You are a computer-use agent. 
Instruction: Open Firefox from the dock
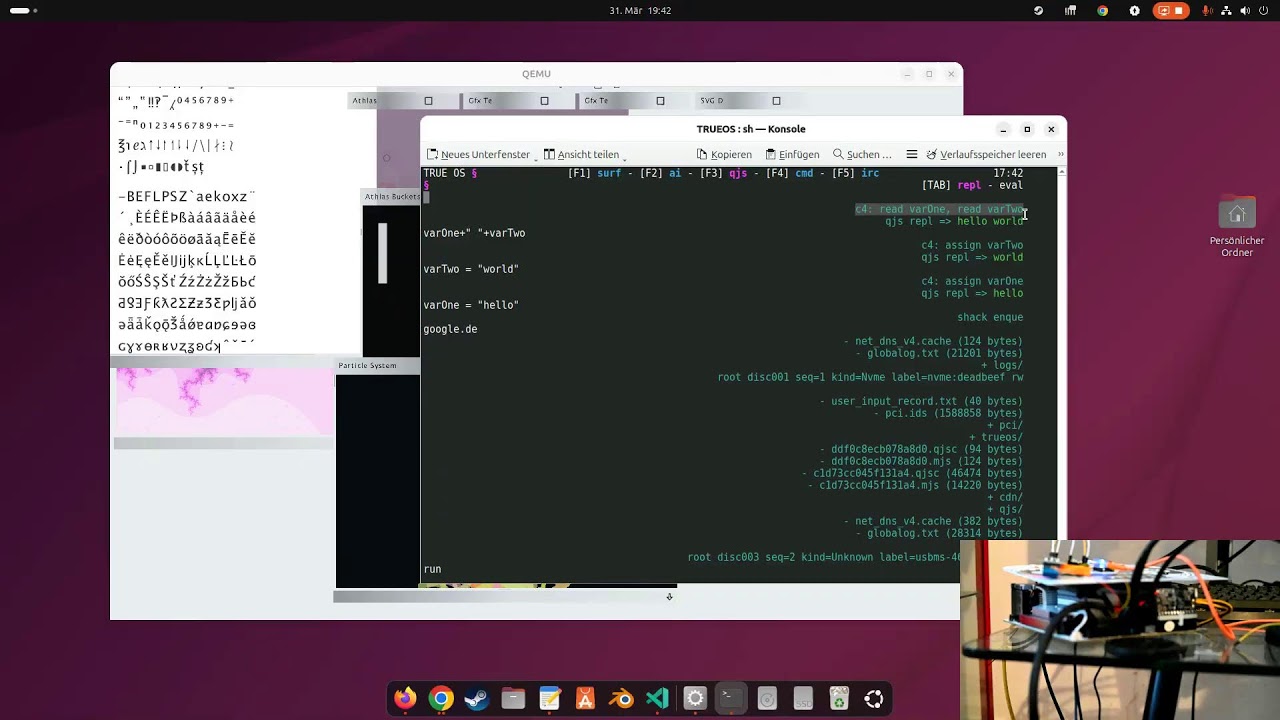(x=405, y=699)
